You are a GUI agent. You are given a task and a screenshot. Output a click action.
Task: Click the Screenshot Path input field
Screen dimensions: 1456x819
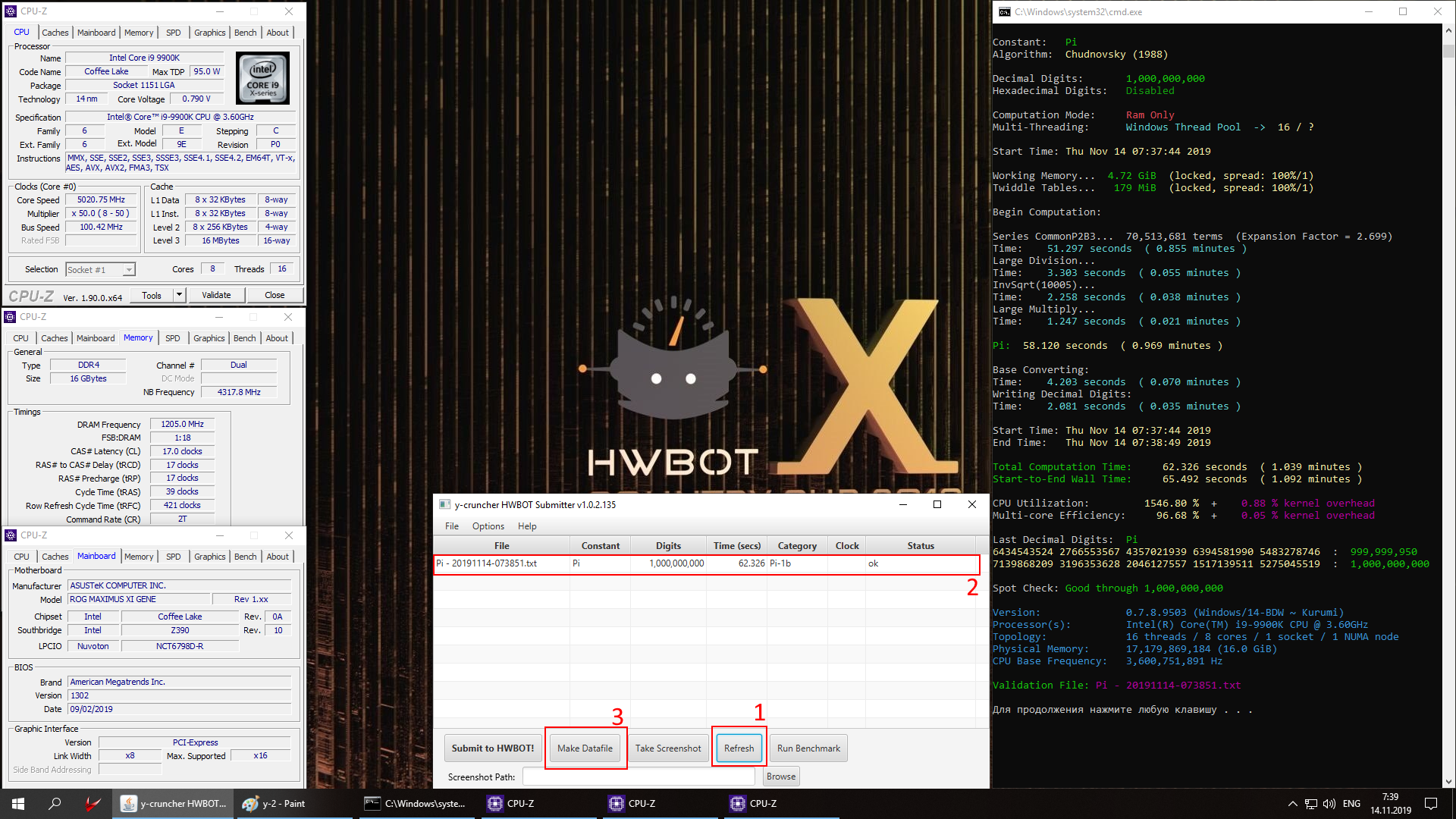[x=639, y=777]
